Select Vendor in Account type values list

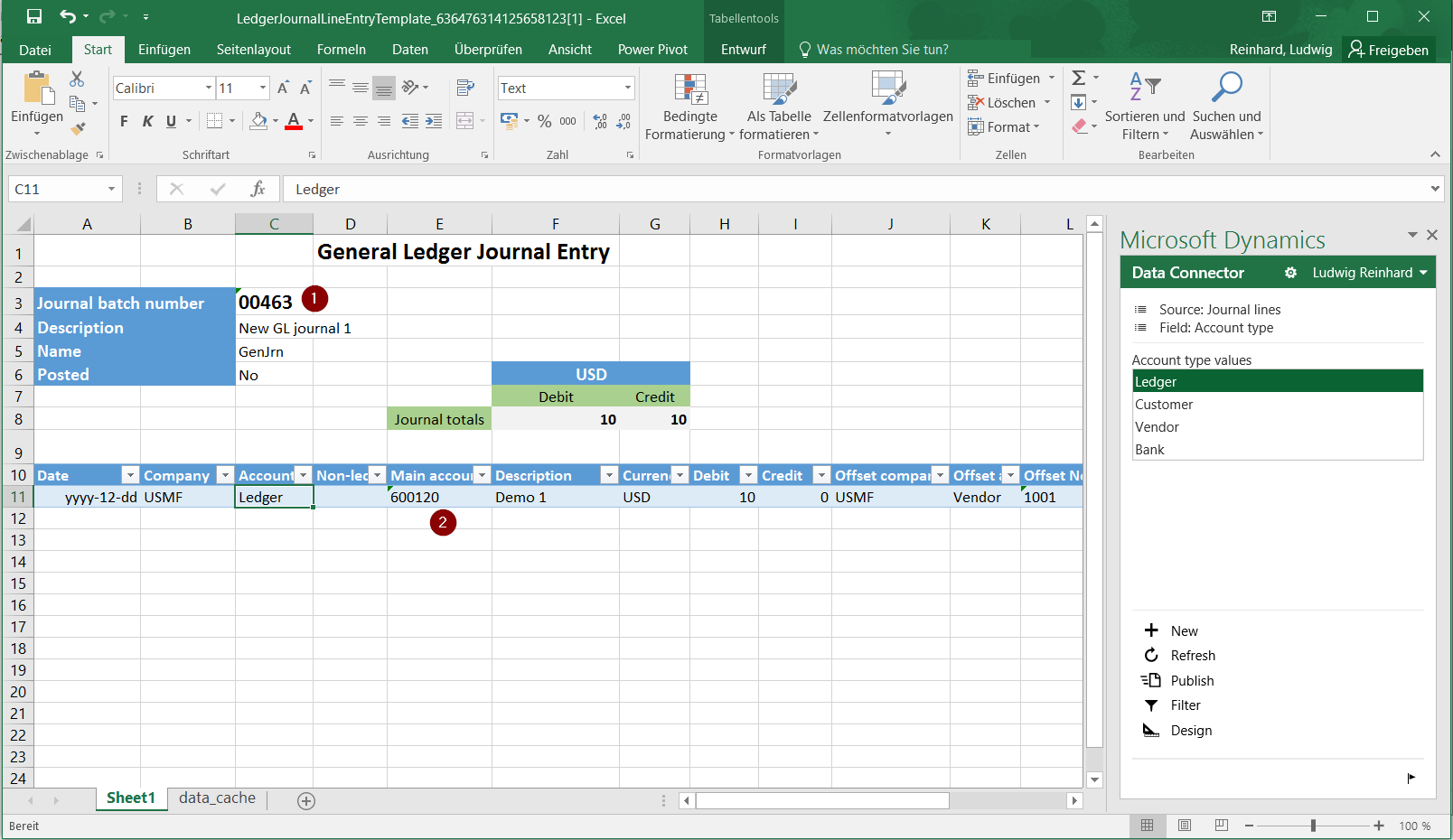(x=1158, y=427)
